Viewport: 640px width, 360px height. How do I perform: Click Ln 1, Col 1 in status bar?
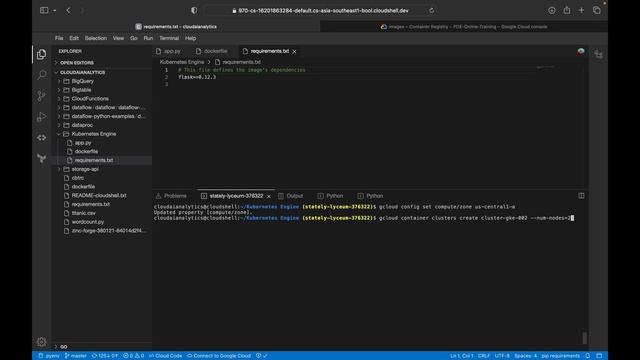click(461, 356)
